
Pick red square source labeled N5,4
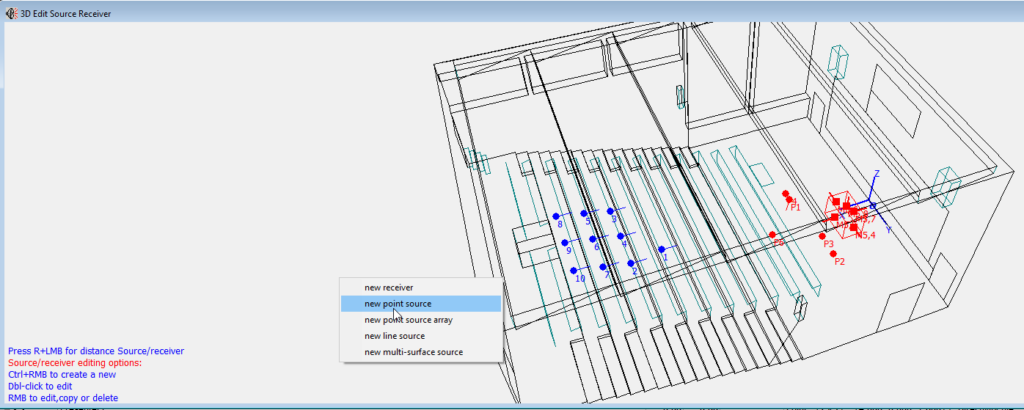click(x=854, y=227)
